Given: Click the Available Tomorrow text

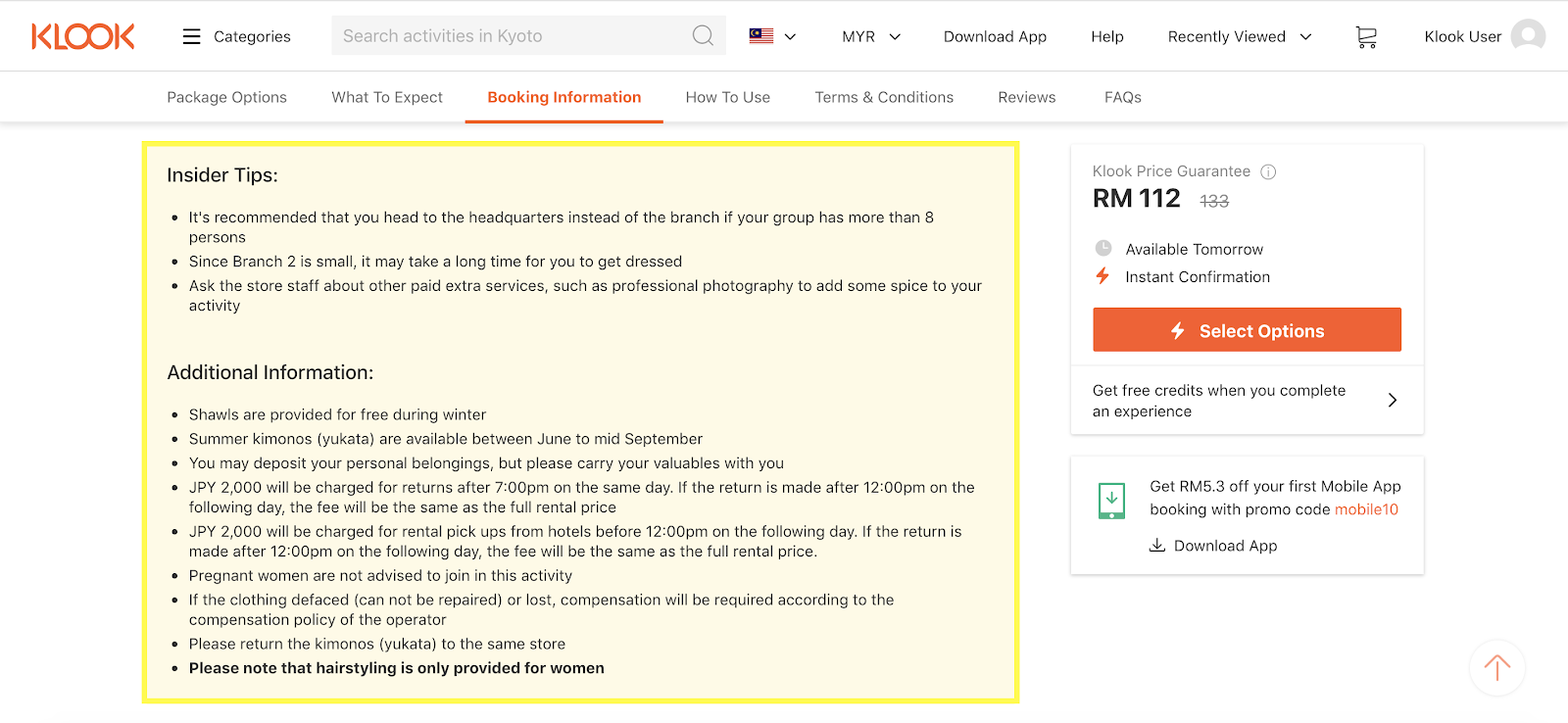Looking at the screenshot, I should tap(1194, 249).
